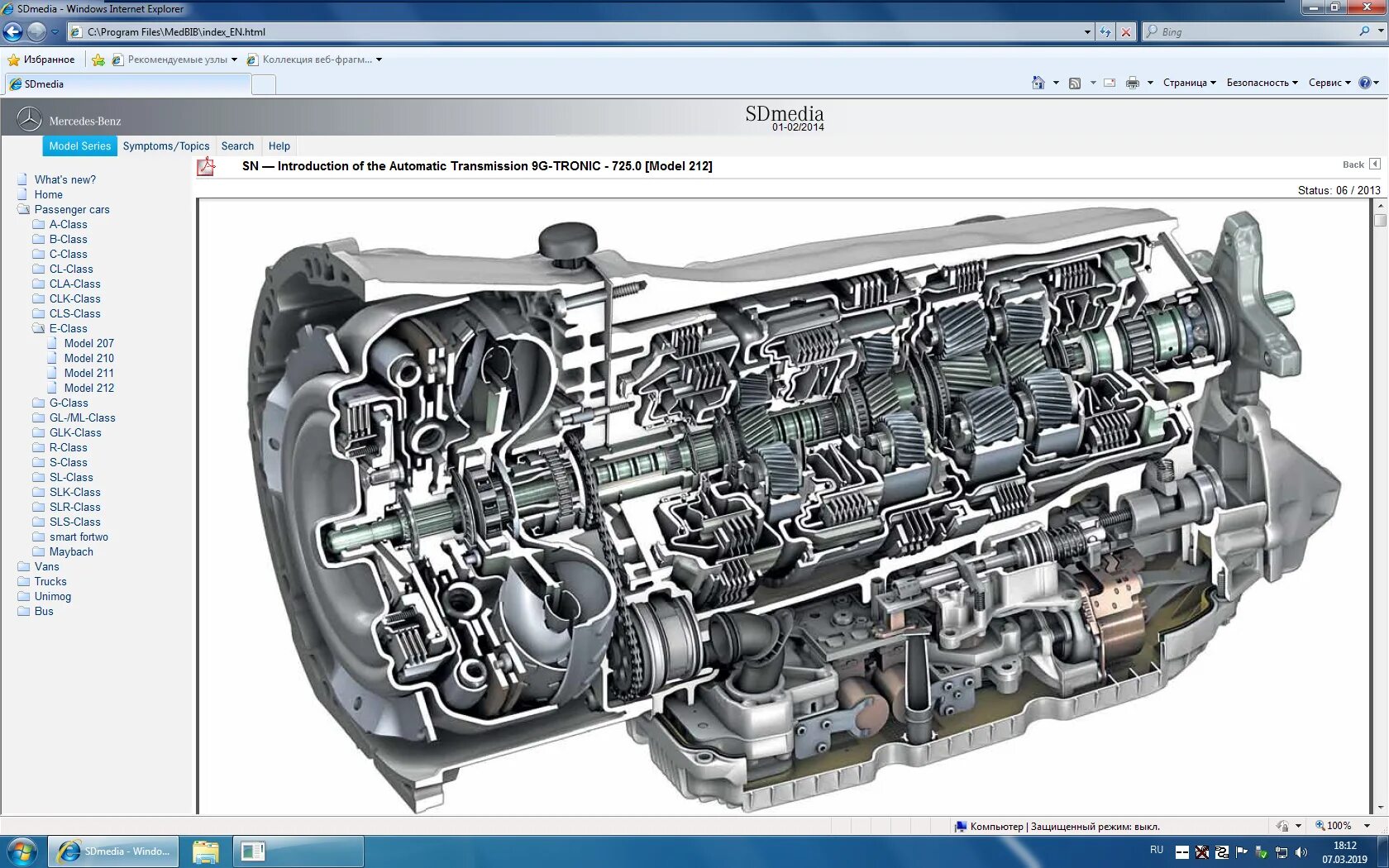Click the zoom level magnifier icon
Screen dimensions: 1389x868
(x=1320, y=826)
